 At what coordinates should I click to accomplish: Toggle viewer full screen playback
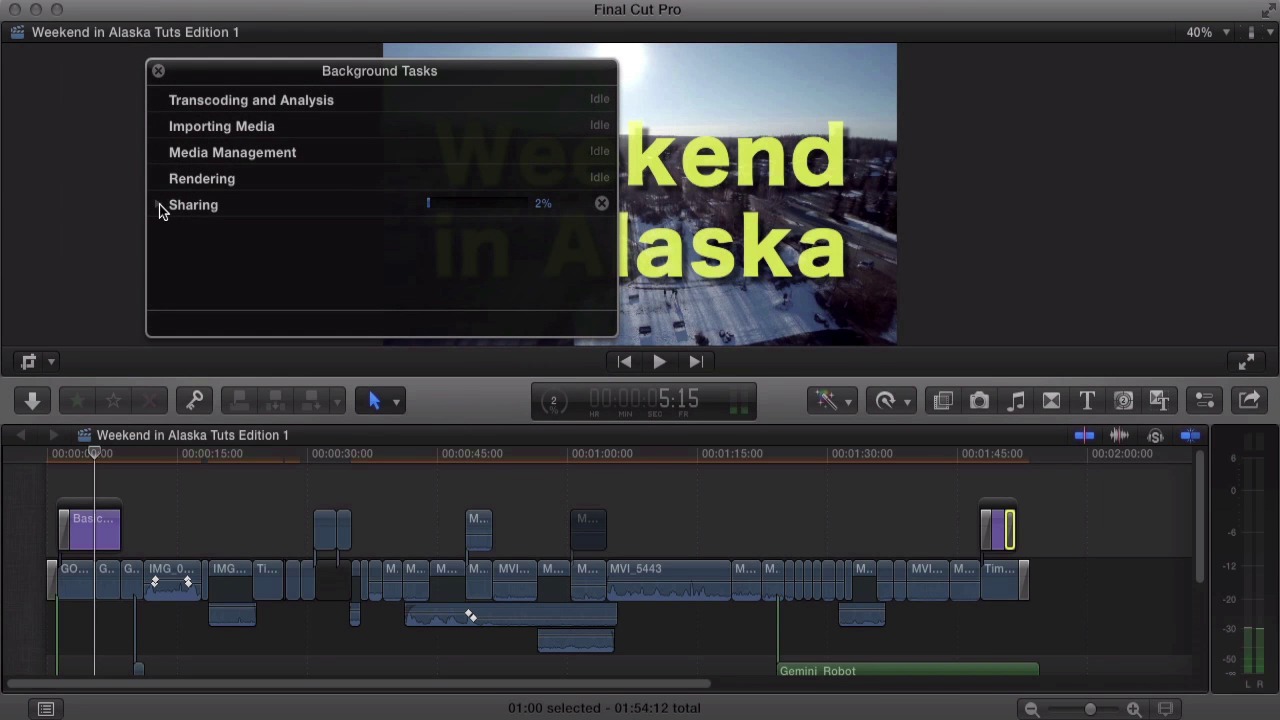pos(1246,362)
